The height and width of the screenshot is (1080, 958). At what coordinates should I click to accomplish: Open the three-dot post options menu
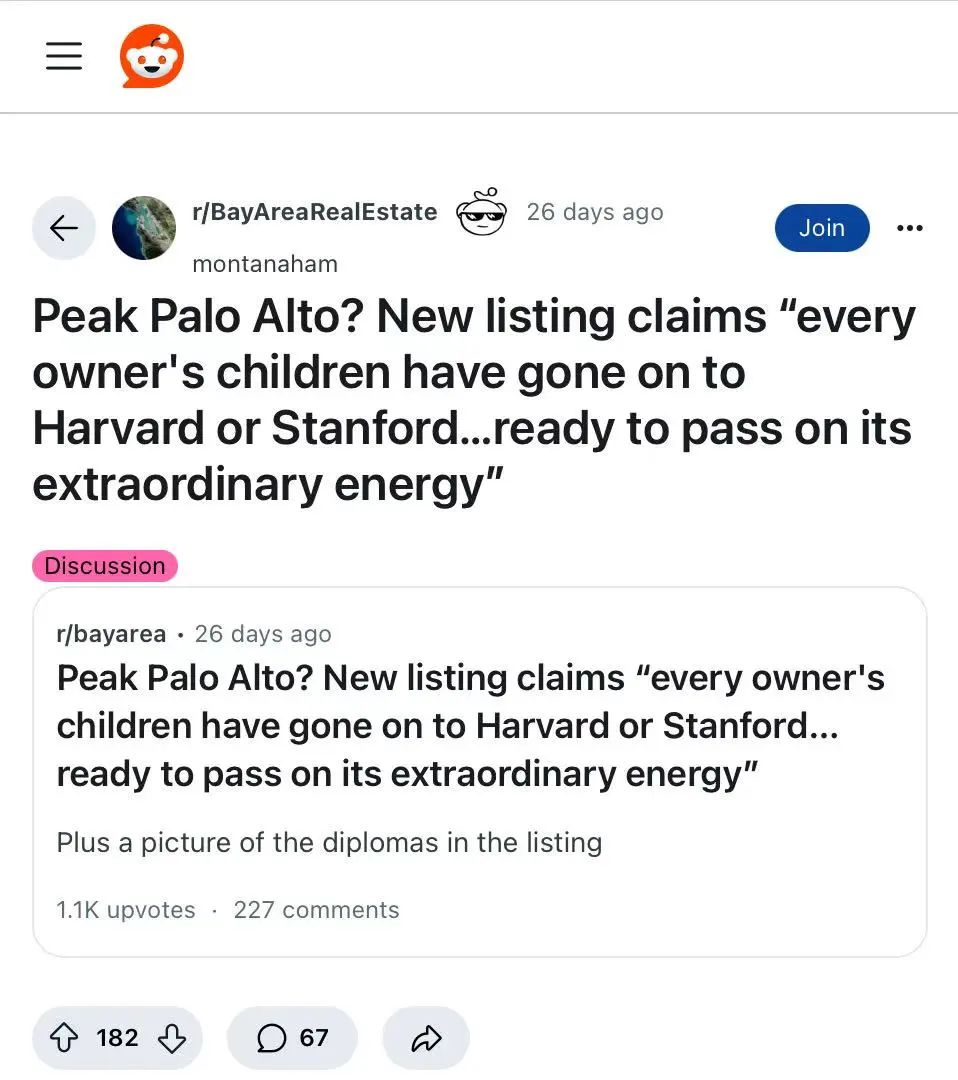point(910,227)
